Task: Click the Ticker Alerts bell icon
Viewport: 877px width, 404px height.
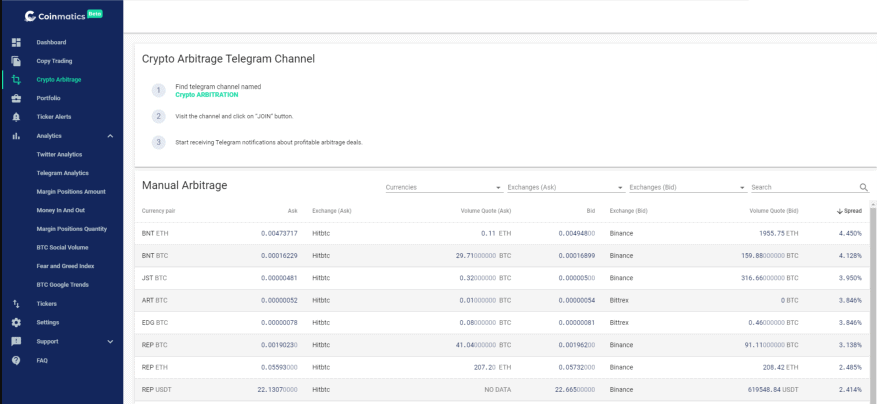Action: pyautogui.click(x=16, y=117)
